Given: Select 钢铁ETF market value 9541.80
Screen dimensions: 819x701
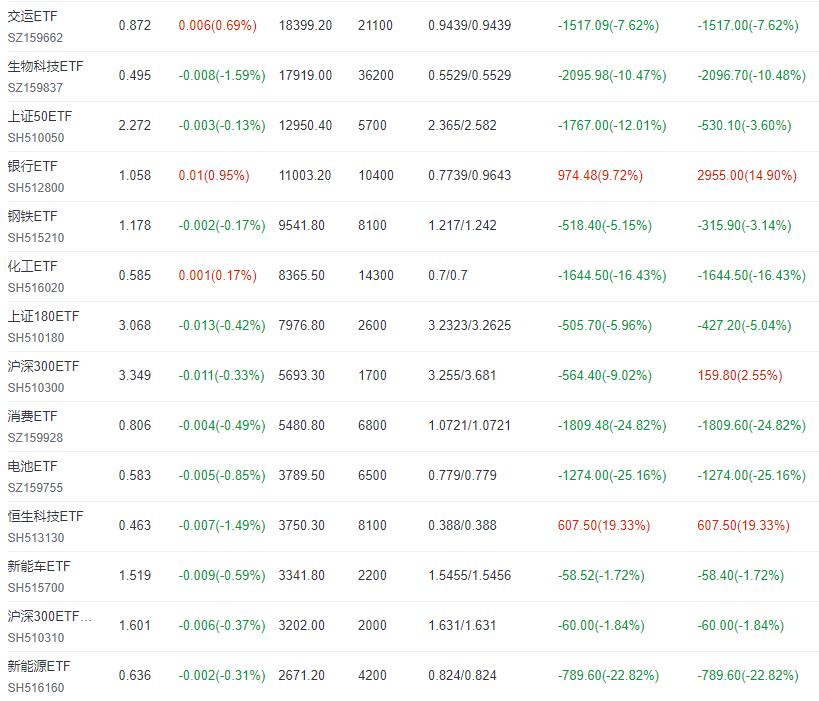Looking at the screenshot, I should point(301,226).
